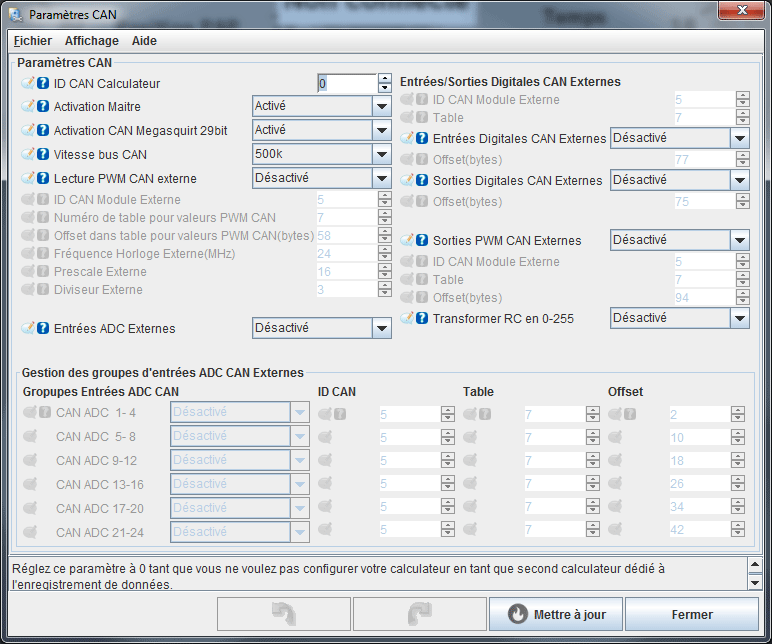This screenshot has width=772, height=644.
Task: Open Sorties Digitales CAN Externes dropdown
Action: (739, 180)
